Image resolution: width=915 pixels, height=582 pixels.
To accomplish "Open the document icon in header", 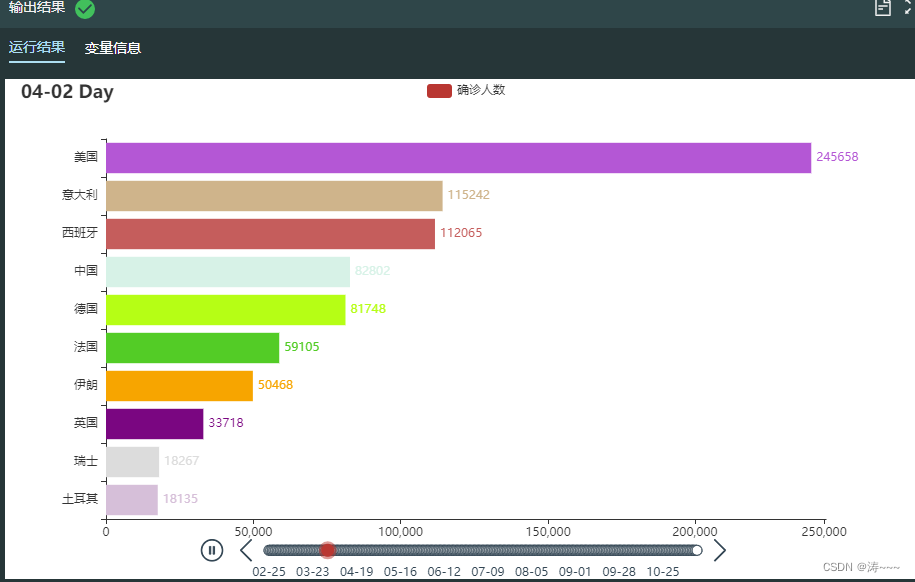I will (x=882, y=8).
